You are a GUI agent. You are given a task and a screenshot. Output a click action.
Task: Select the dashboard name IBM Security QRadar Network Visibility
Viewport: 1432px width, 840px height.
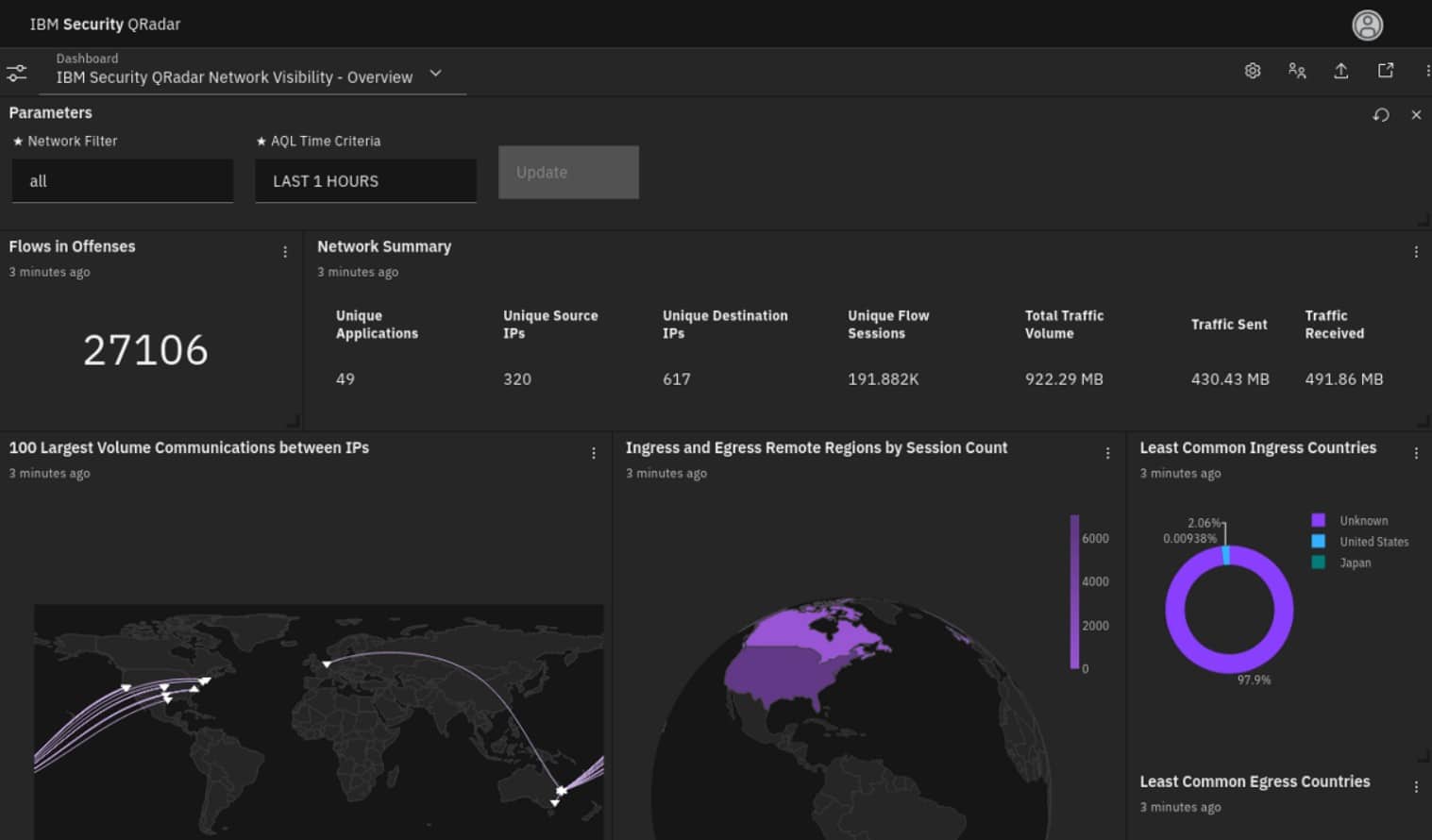(234, 77)
